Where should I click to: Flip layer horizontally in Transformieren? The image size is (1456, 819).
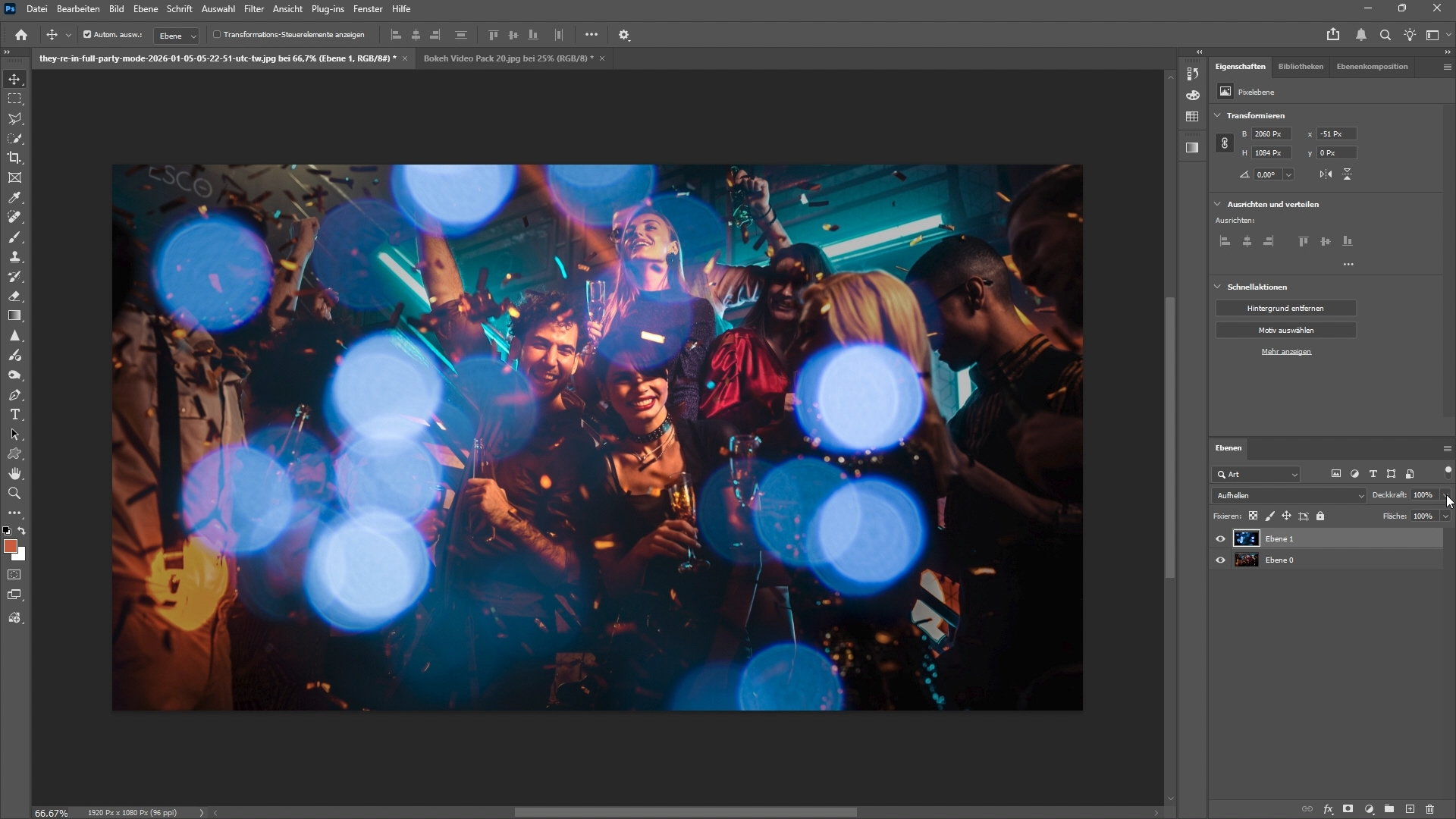(1326, 174)
